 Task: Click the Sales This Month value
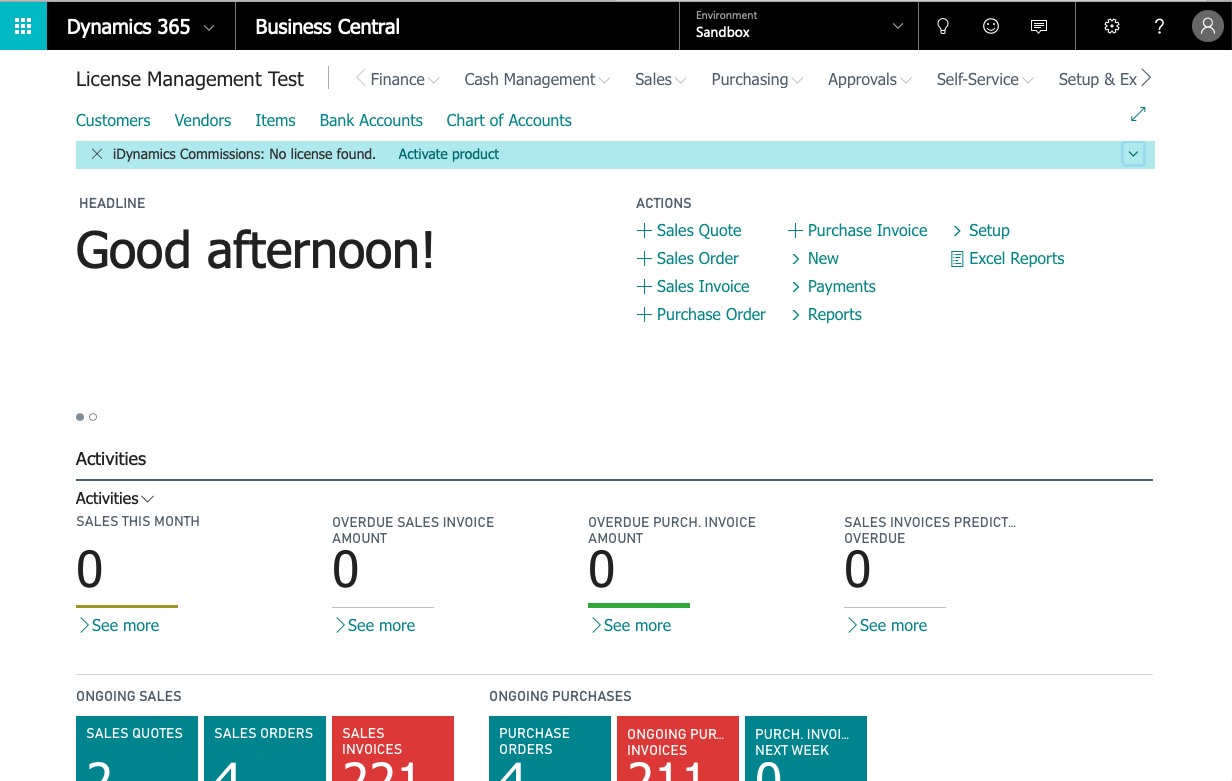(90, 570)
